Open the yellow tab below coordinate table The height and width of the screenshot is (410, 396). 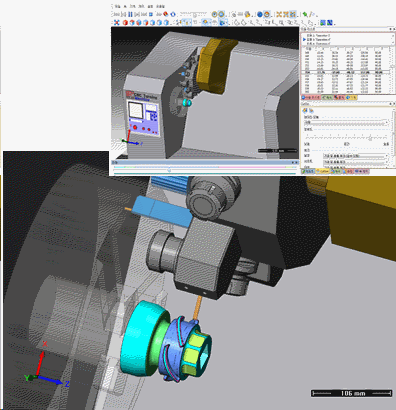pos(351,97)
